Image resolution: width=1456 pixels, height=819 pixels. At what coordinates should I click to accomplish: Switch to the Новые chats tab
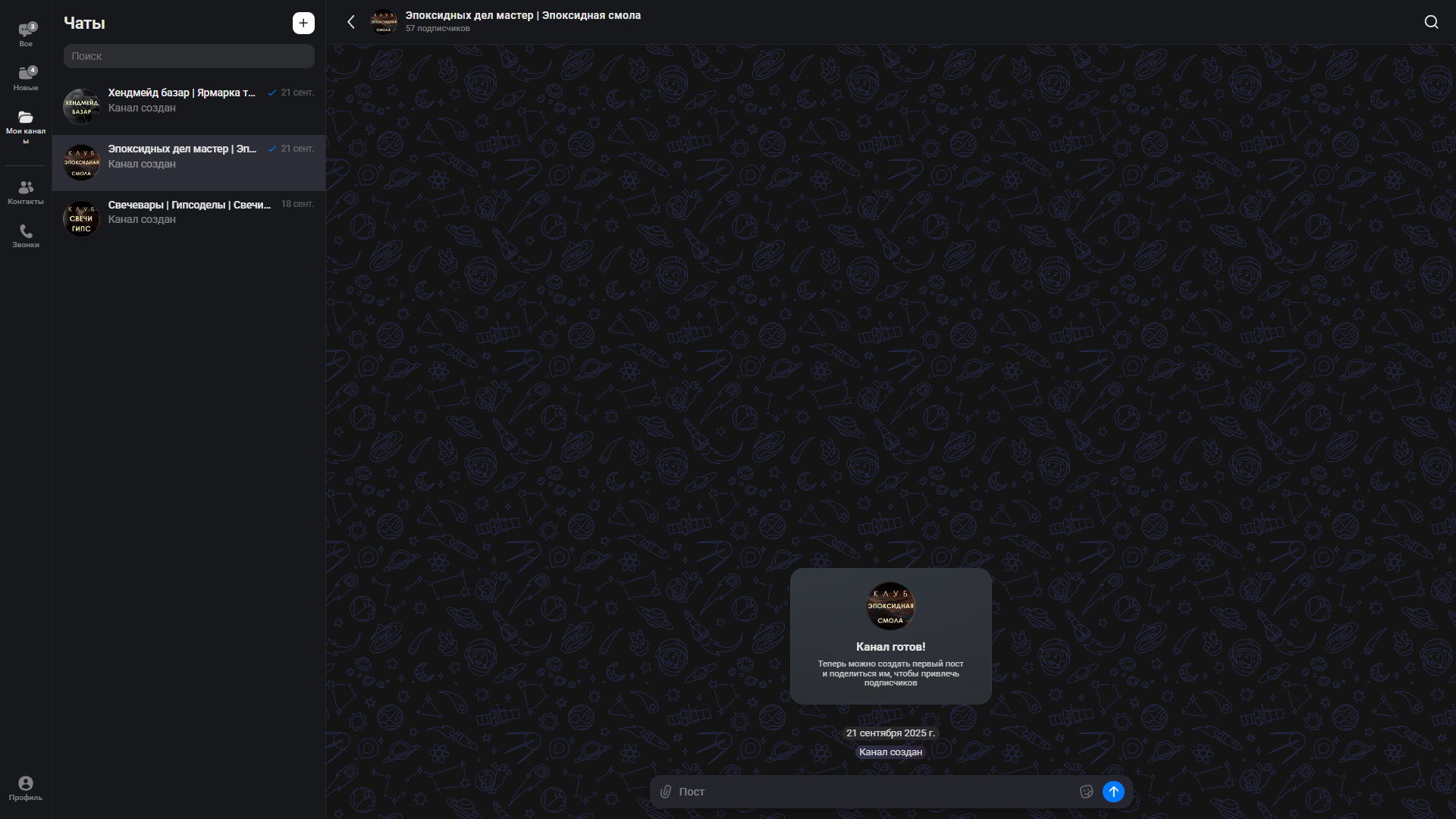point(26,77)
